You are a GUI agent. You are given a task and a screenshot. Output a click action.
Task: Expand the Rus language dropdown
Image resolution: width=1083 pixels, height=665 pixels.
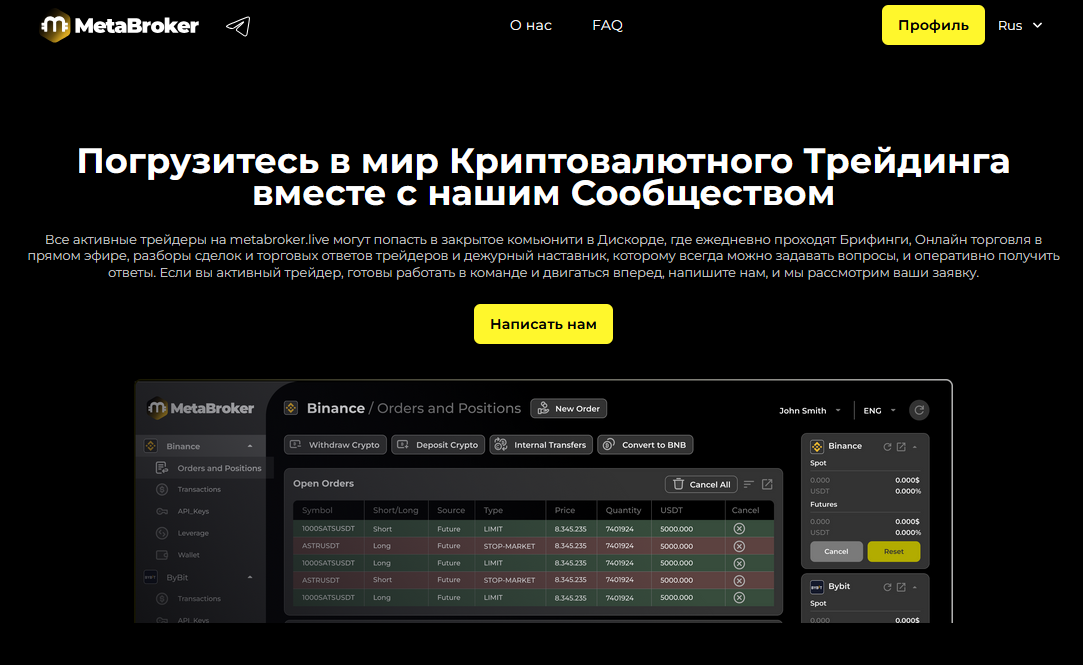point(1020,26)
